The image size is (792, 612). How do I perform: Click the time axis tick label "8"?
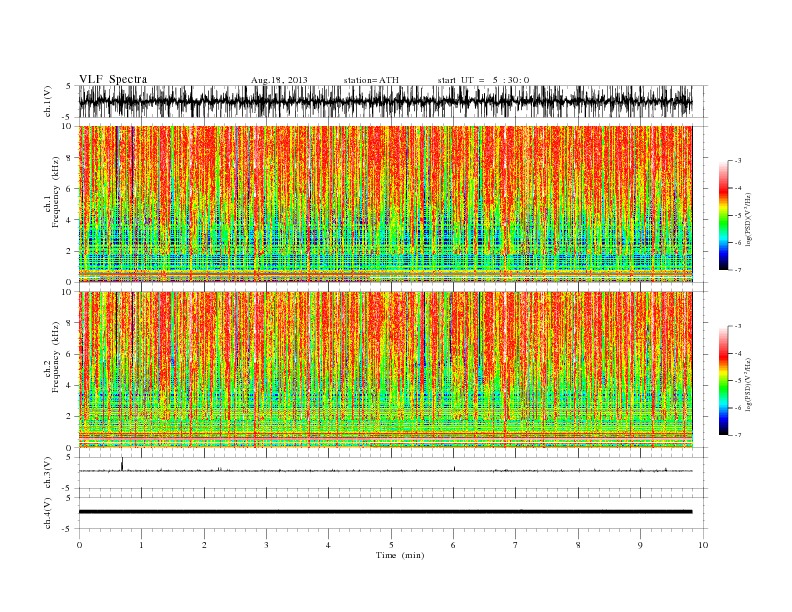click(578, 545)
